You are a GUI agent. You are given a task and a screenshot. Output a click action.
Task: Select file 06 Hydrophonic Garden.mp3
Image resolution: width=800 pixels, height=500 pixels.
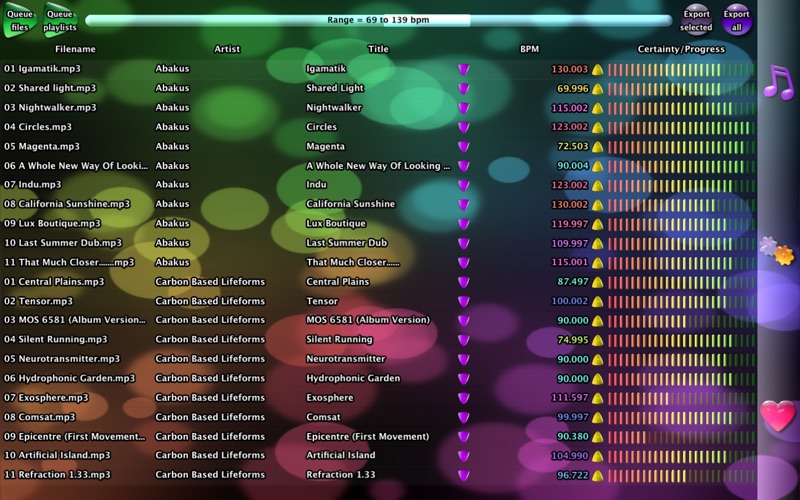(x=69, y=379)
